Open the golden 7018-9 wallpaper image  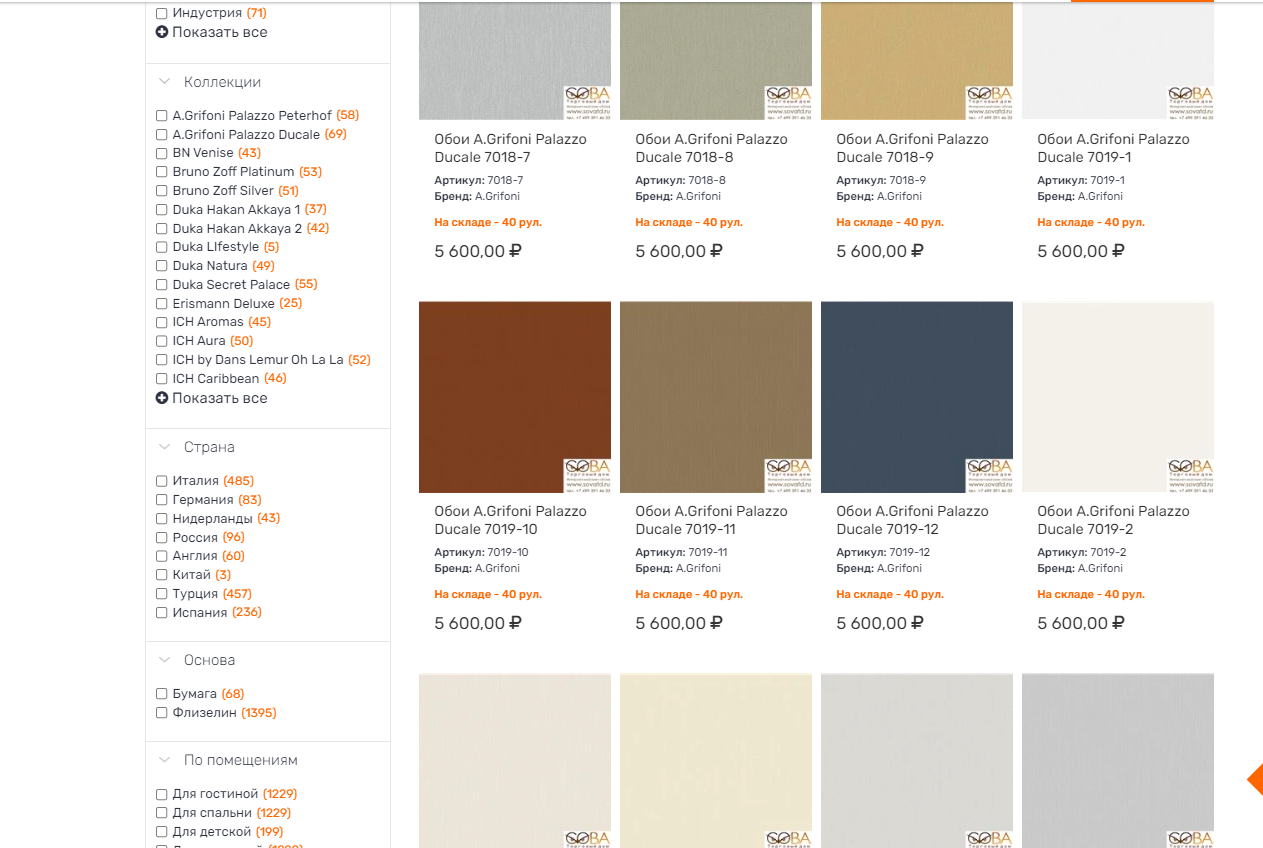[x=917, y=60]
